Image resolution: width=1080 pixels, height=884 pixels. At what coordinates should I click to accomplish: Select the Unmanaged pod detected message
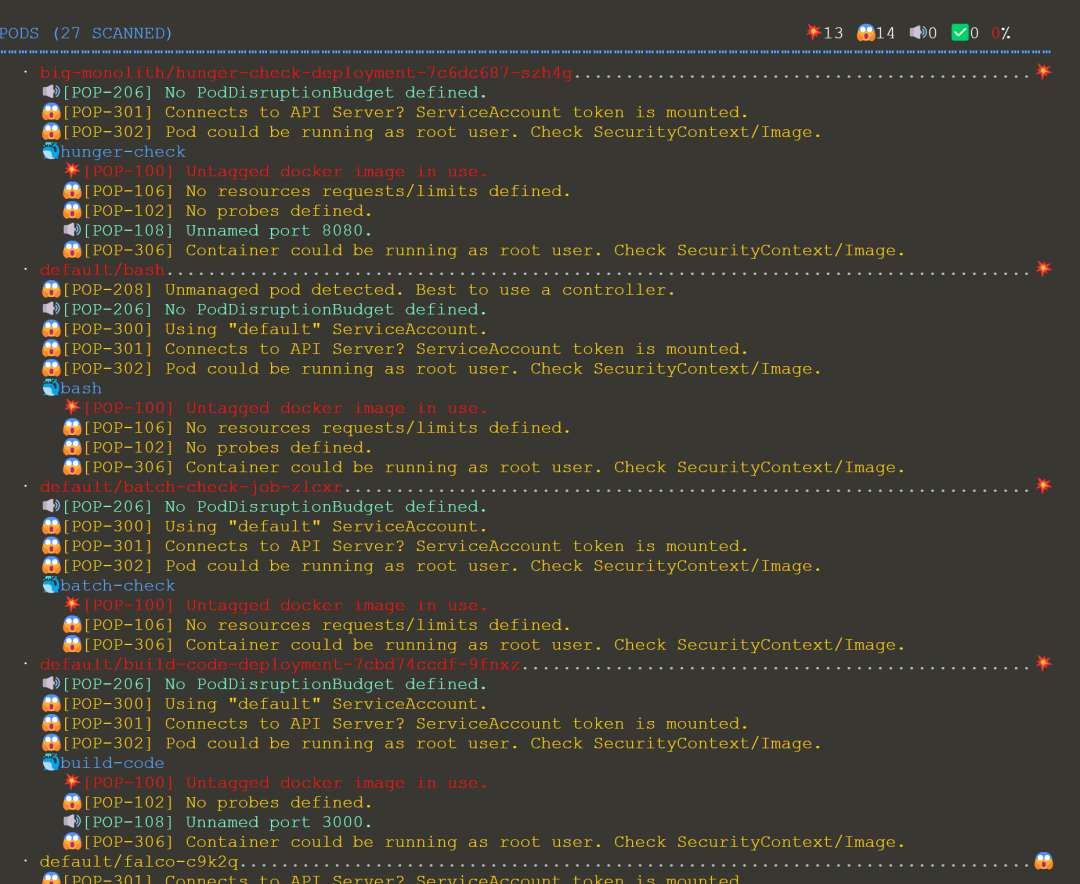[x=419, y=290]
